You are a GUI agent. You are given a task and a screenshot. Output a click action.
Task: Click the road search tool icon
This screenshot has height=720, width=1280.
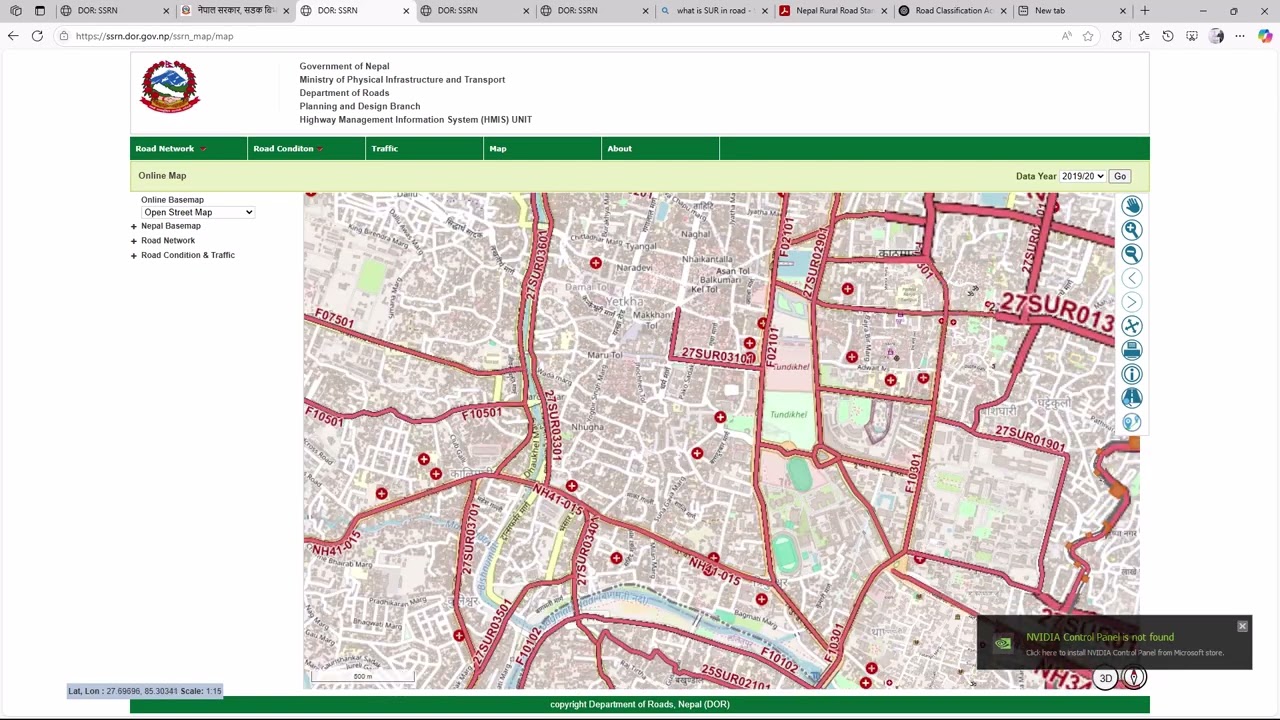[x=1132, y=398]
